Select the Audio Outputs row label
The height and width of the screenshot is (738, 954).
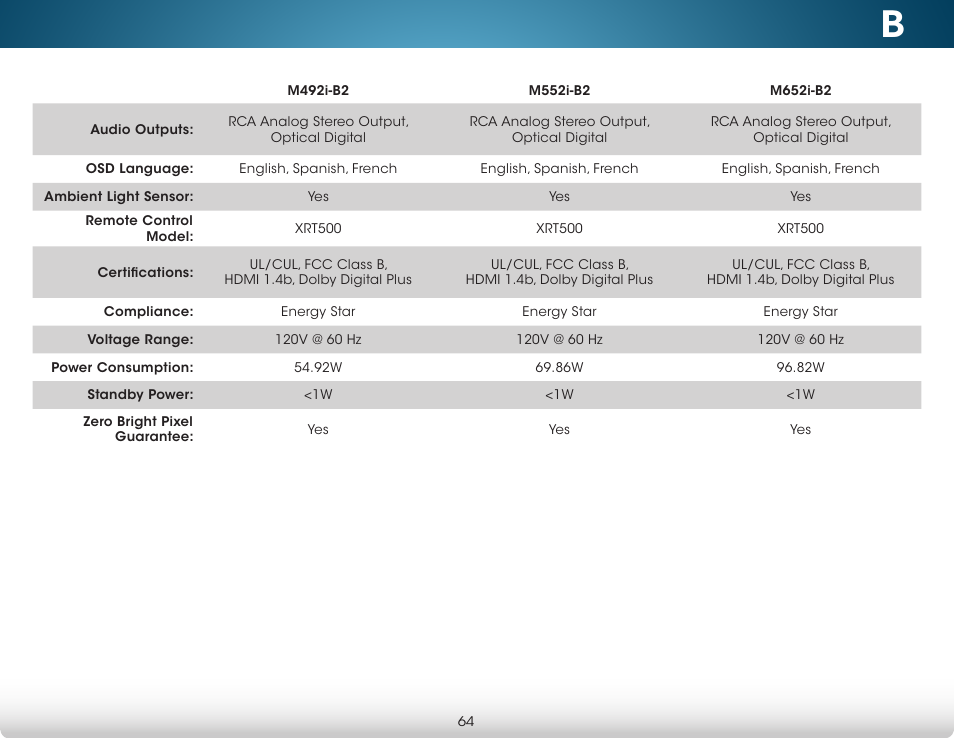pyautogui.click(x=142, y=130)
